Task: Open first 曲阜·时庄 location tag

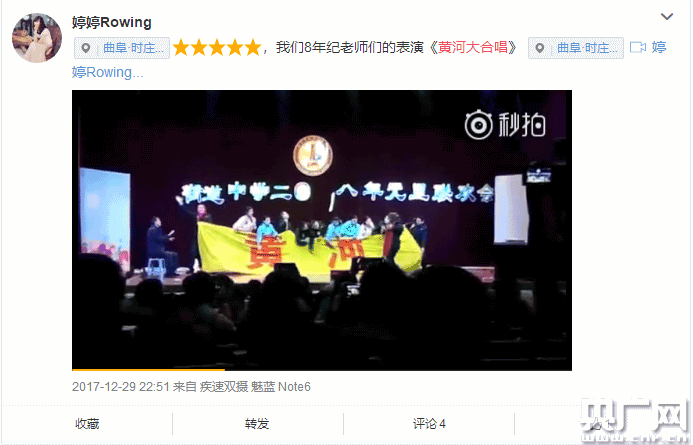Action: [122, 48]
